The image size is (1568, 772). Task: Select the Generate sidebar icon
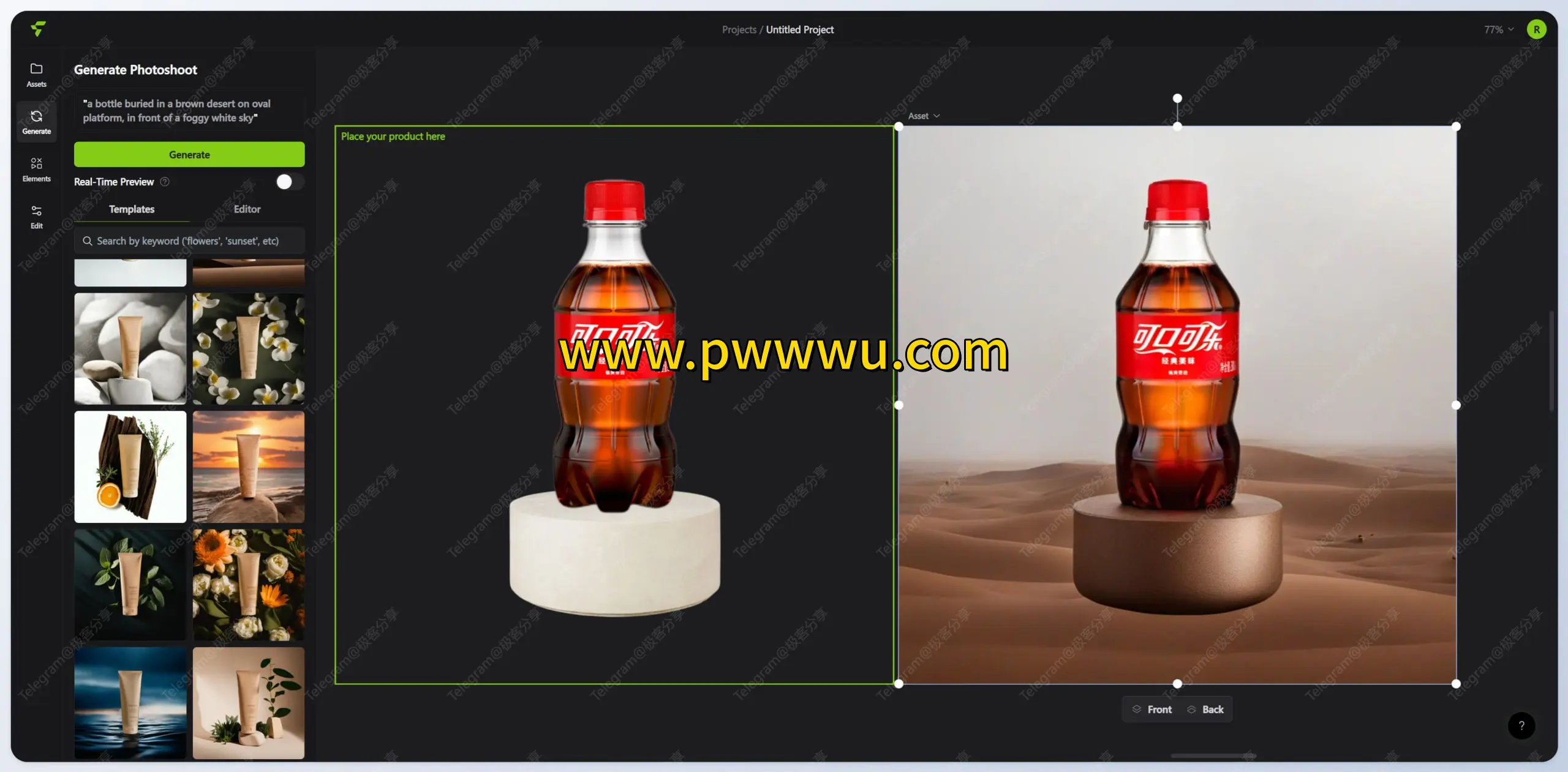[36, 121]
